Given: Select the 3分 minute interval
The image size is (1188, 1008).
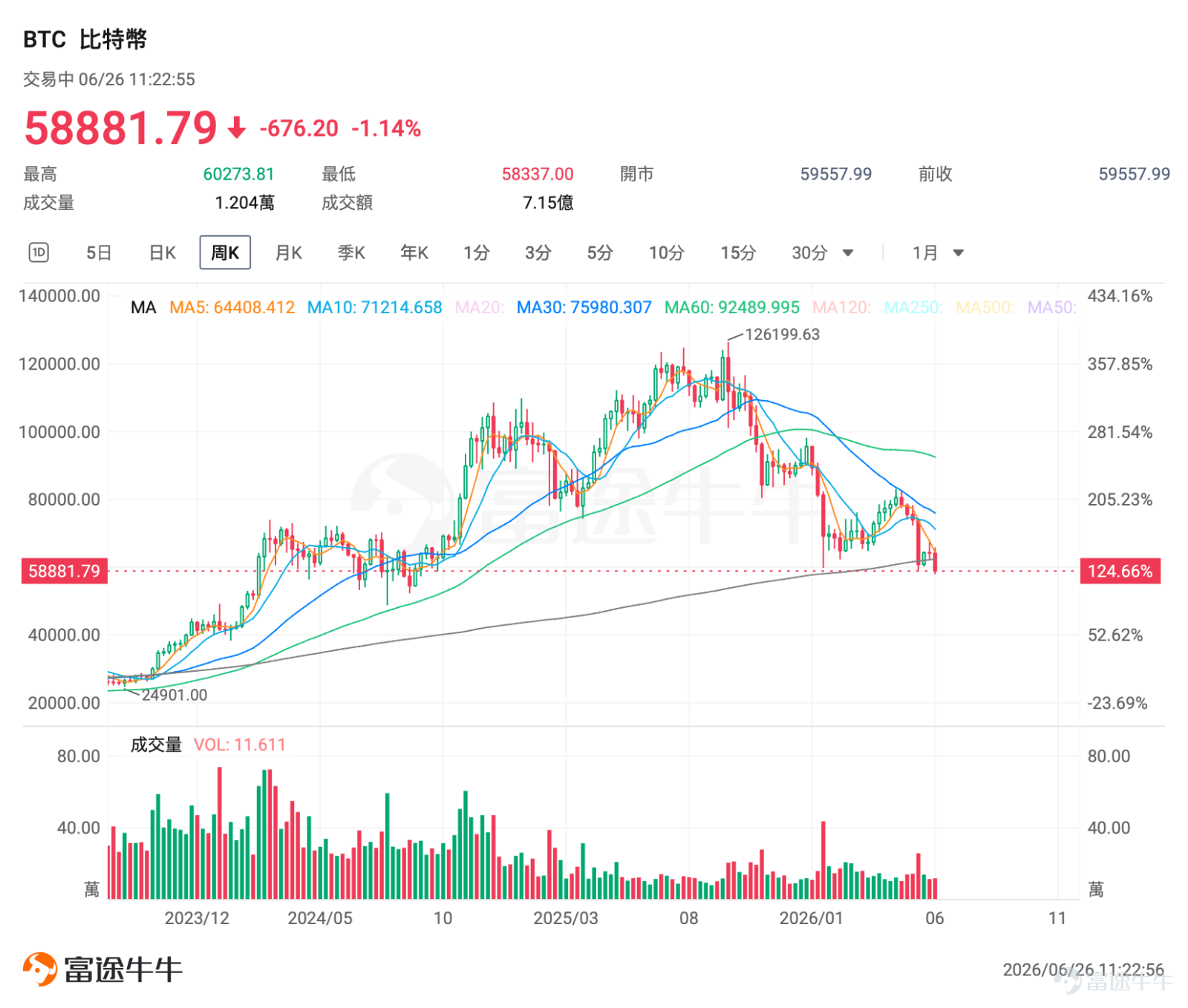Looking at the screenshot, I should 538,253.
